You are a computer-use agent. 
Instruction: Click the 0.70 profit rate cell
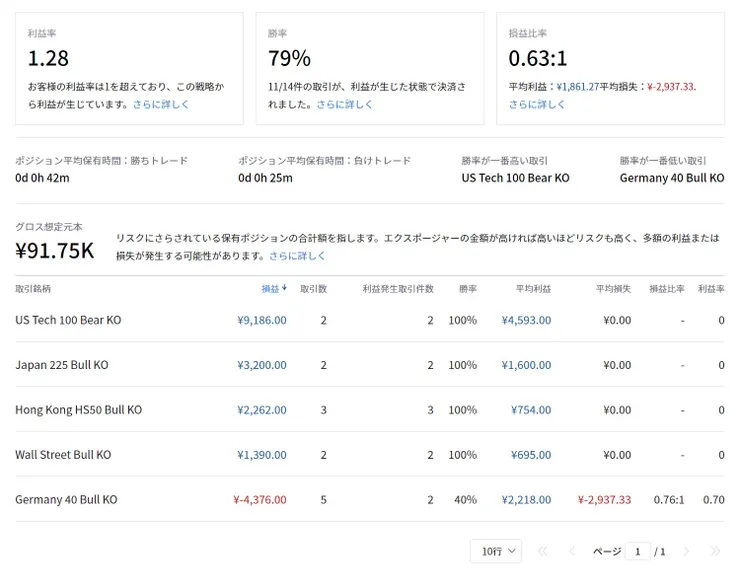click(714, 500)
